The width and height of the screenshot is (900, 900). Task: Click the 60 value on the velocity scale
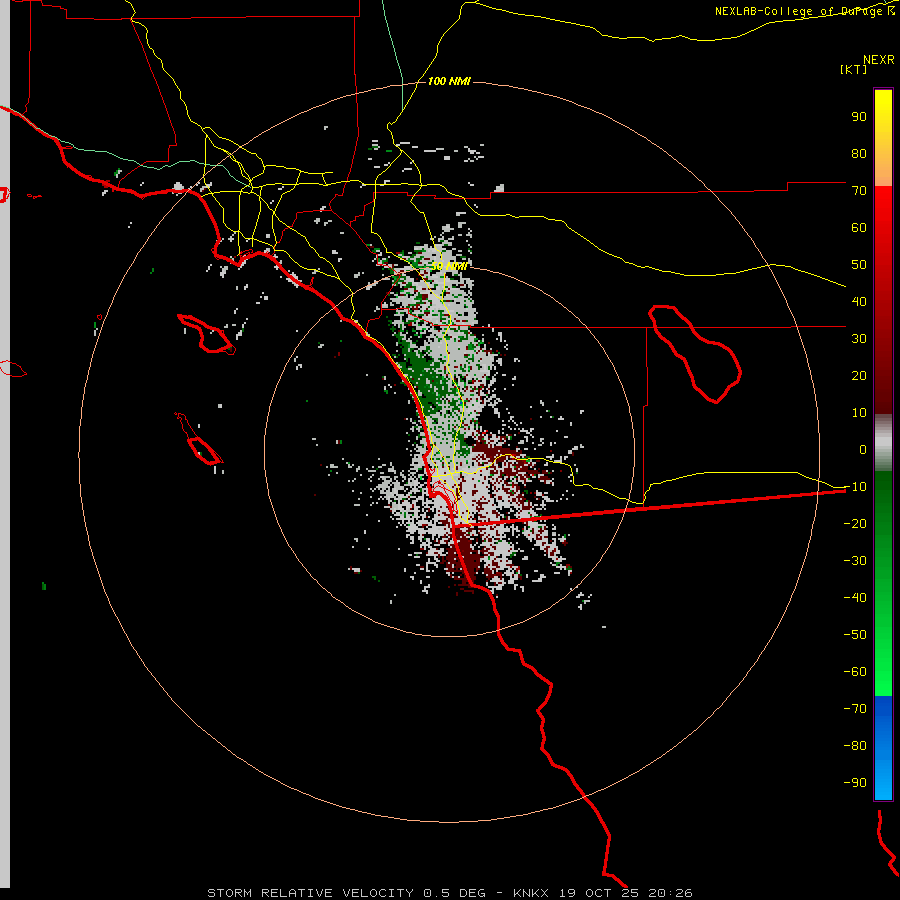pyautogui.click(x=859, y=227)
